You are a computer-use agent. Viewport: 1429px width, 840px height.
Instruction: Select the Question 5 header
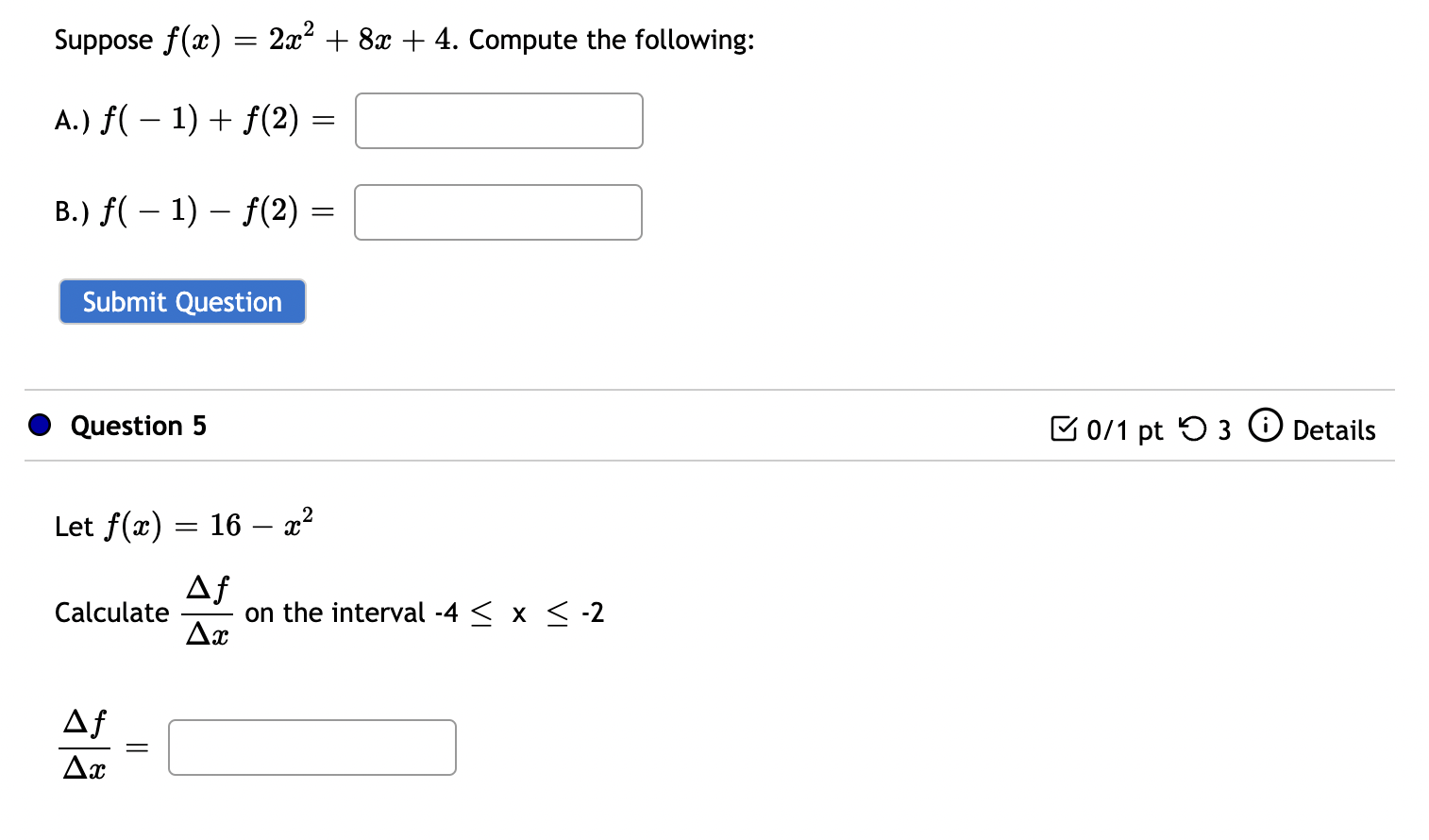[139, 425]
